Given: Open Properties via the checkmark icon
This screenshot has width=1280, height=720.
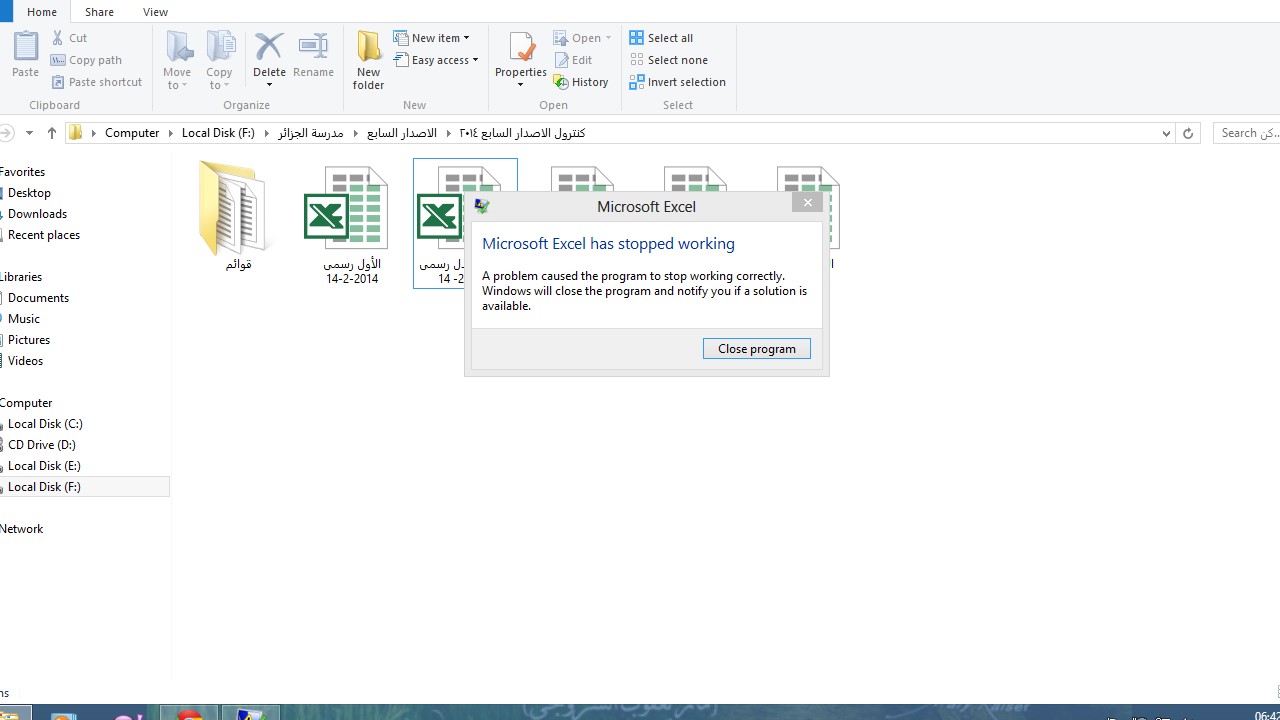Looking at the screenshot, I should coord(521,48).
